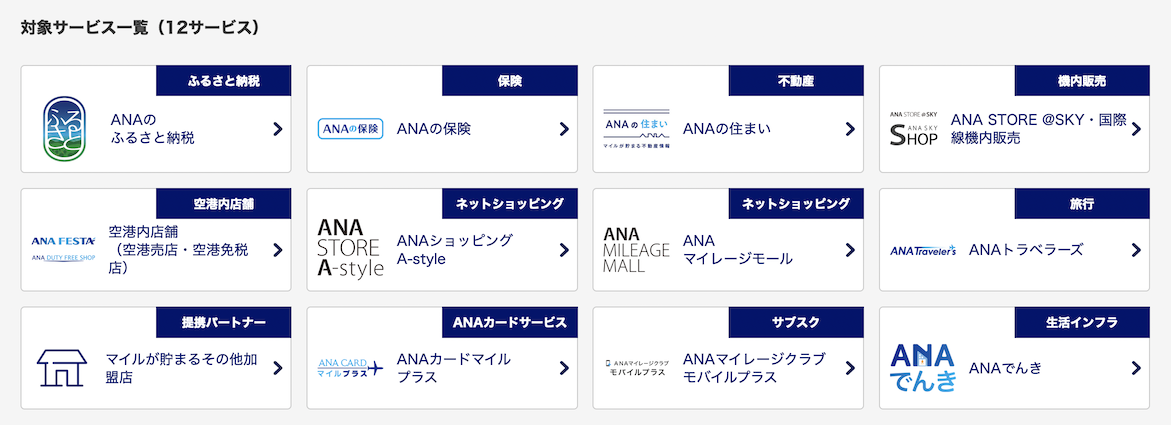The image size is (1171, 425).
Task: Click chevron arrow beside ANAでんき text
Action: [x=1136, y=367]
